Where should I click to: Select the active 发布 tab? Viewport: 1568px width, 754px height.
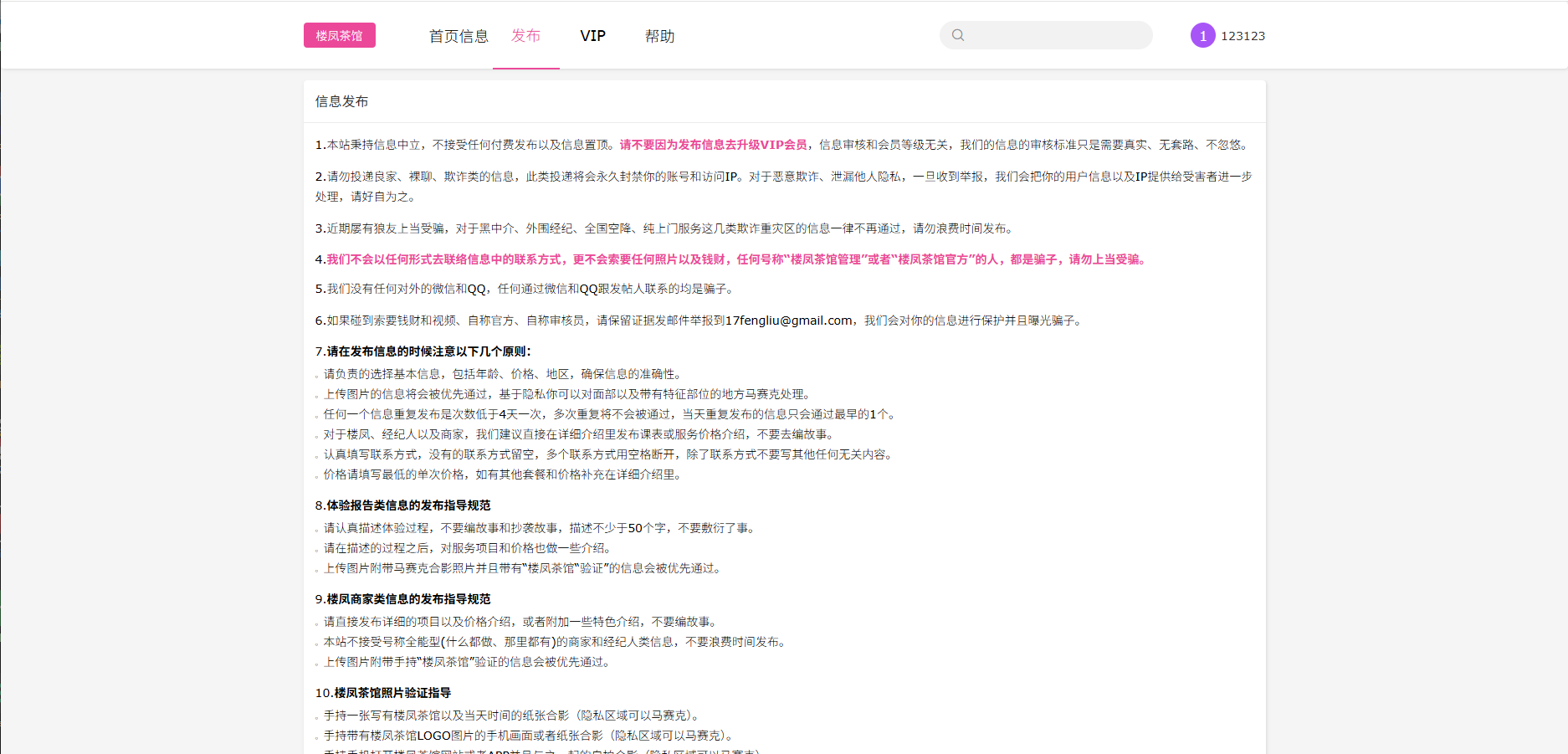[x=526, y=35]
